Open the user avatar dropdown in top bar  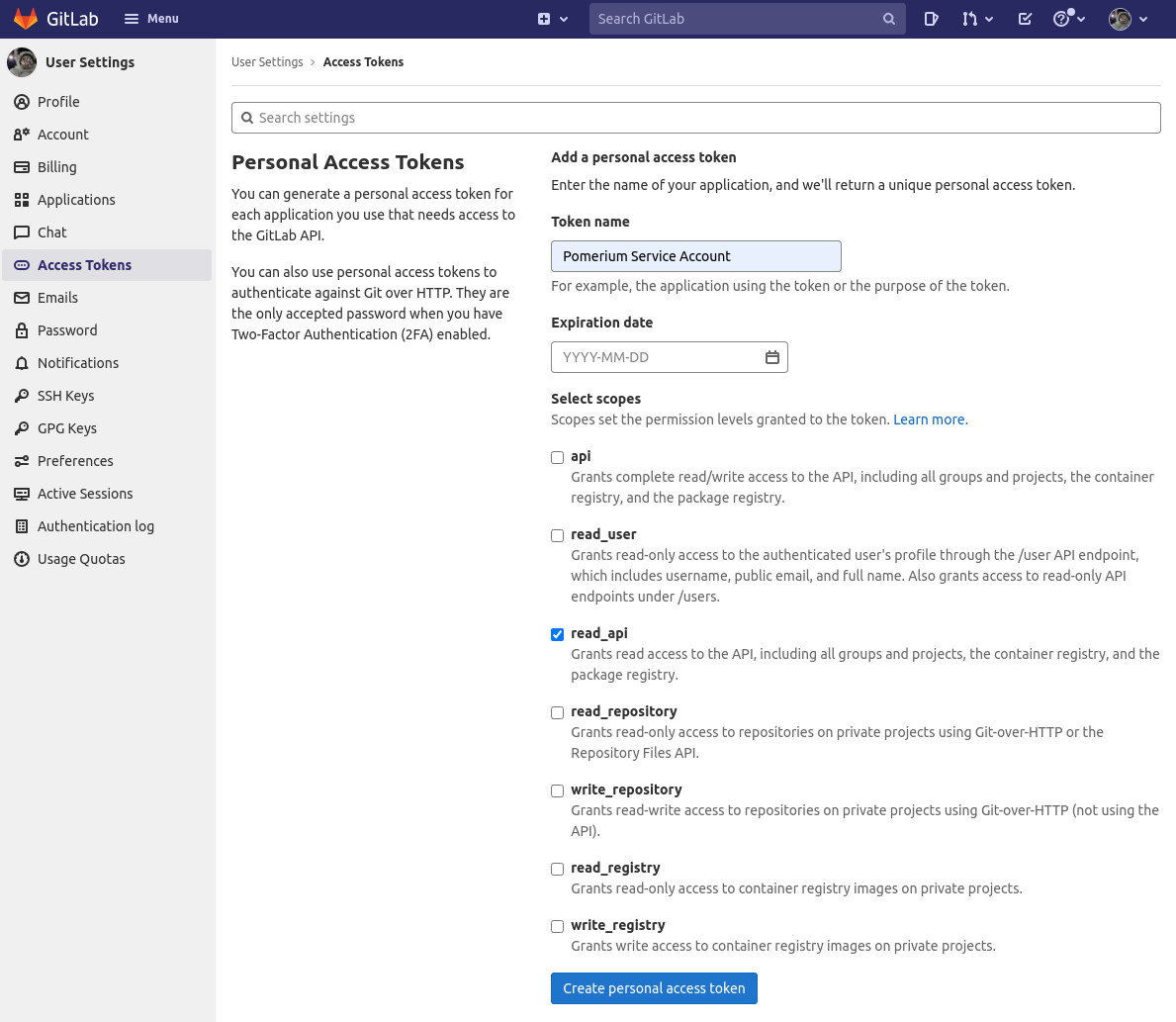pos(1128,20)
